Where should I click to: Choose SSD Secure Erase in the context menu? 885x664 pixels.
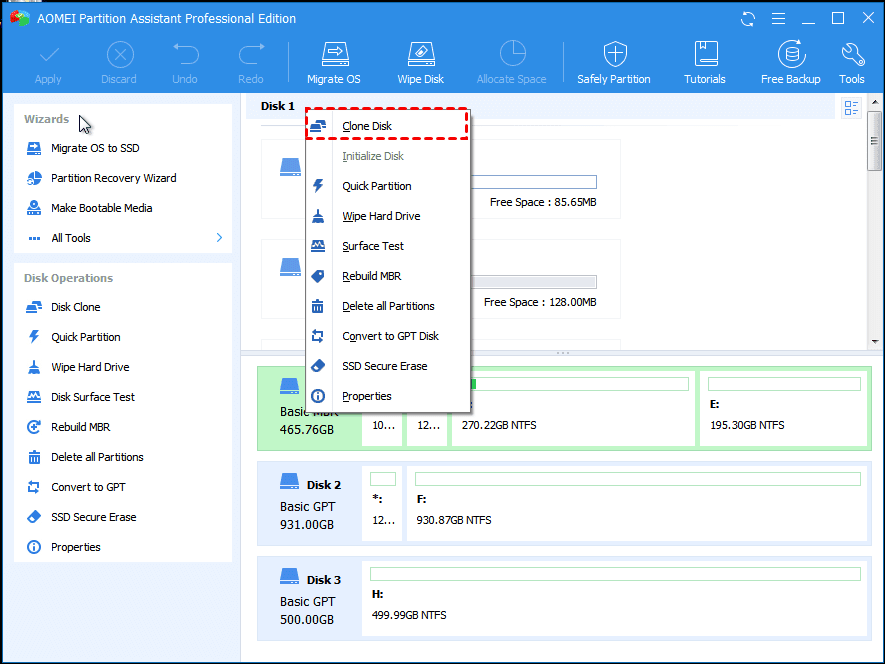point(388,365)
